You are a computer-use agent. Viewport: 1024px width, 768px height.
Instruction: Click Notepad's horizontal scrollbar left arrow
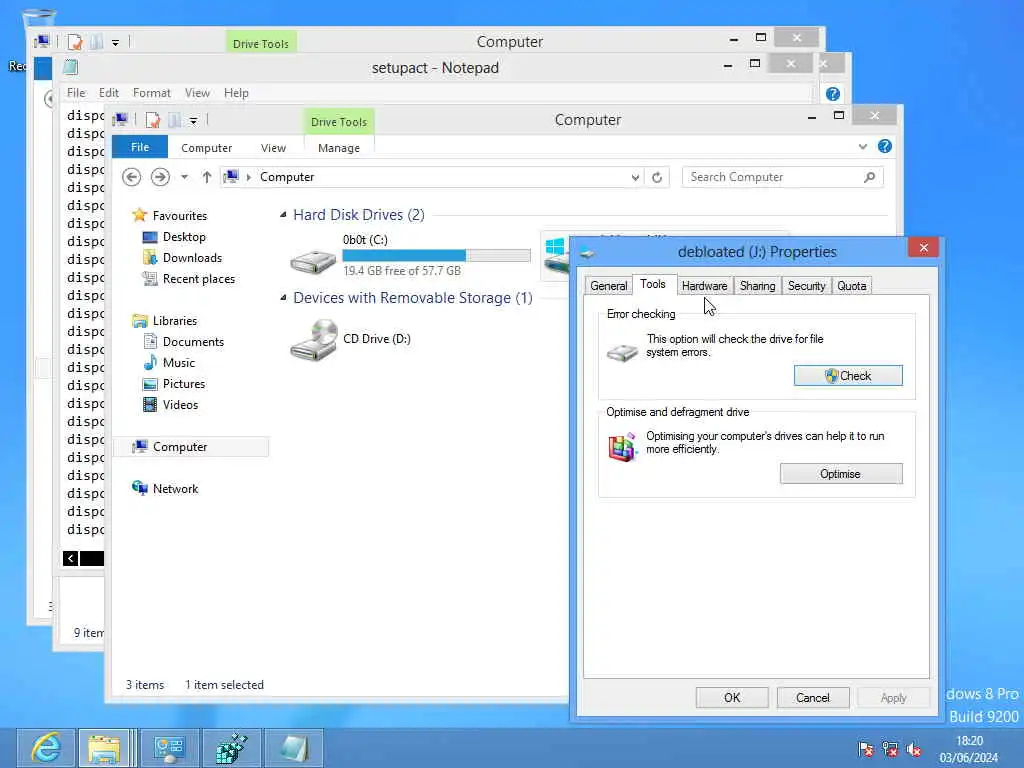click(71, 558)
